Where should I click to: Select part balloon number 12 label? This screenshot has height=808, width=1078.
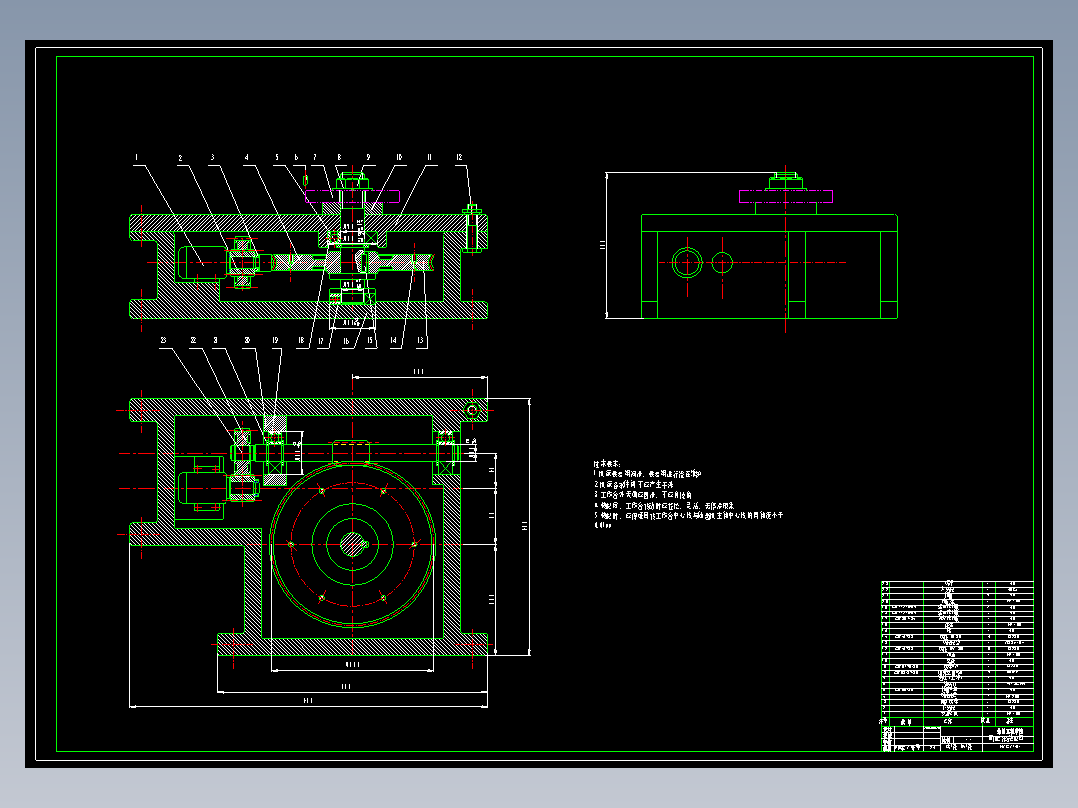tap(459, 157)
